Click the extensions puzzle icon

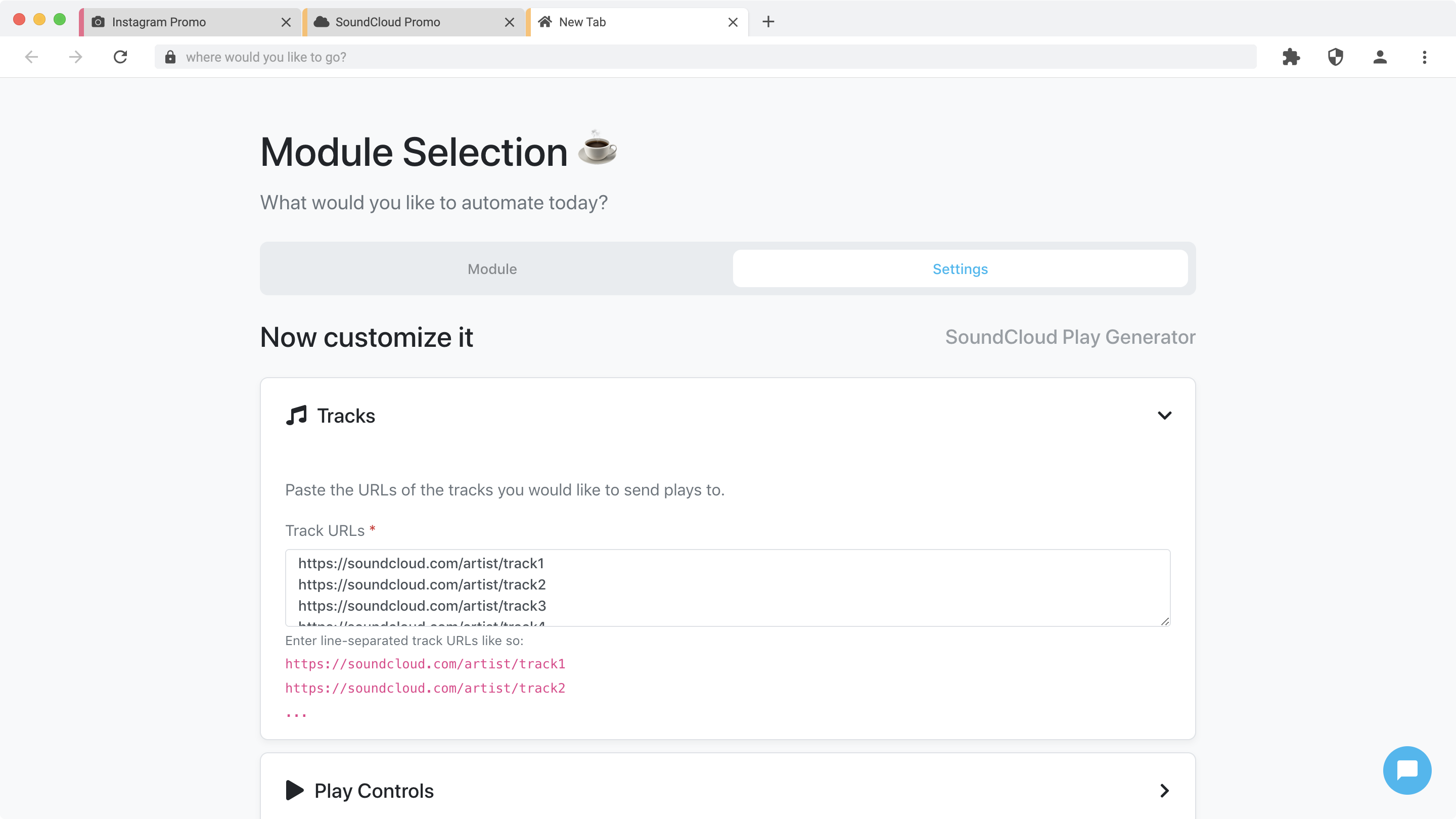pos(1291,57)
